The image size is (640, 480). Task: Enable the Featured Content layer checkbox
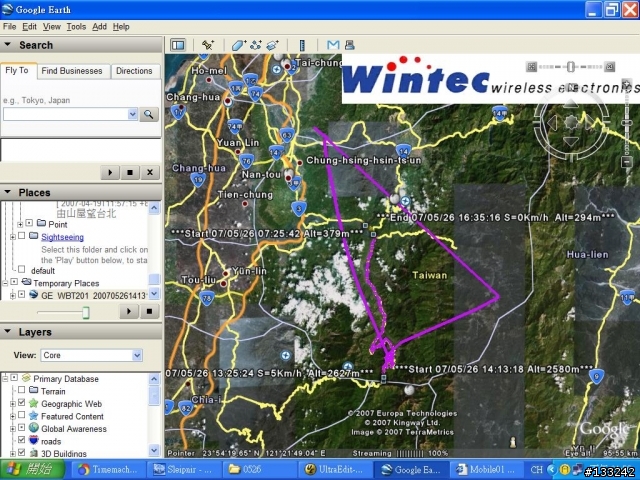pos(22,415)
